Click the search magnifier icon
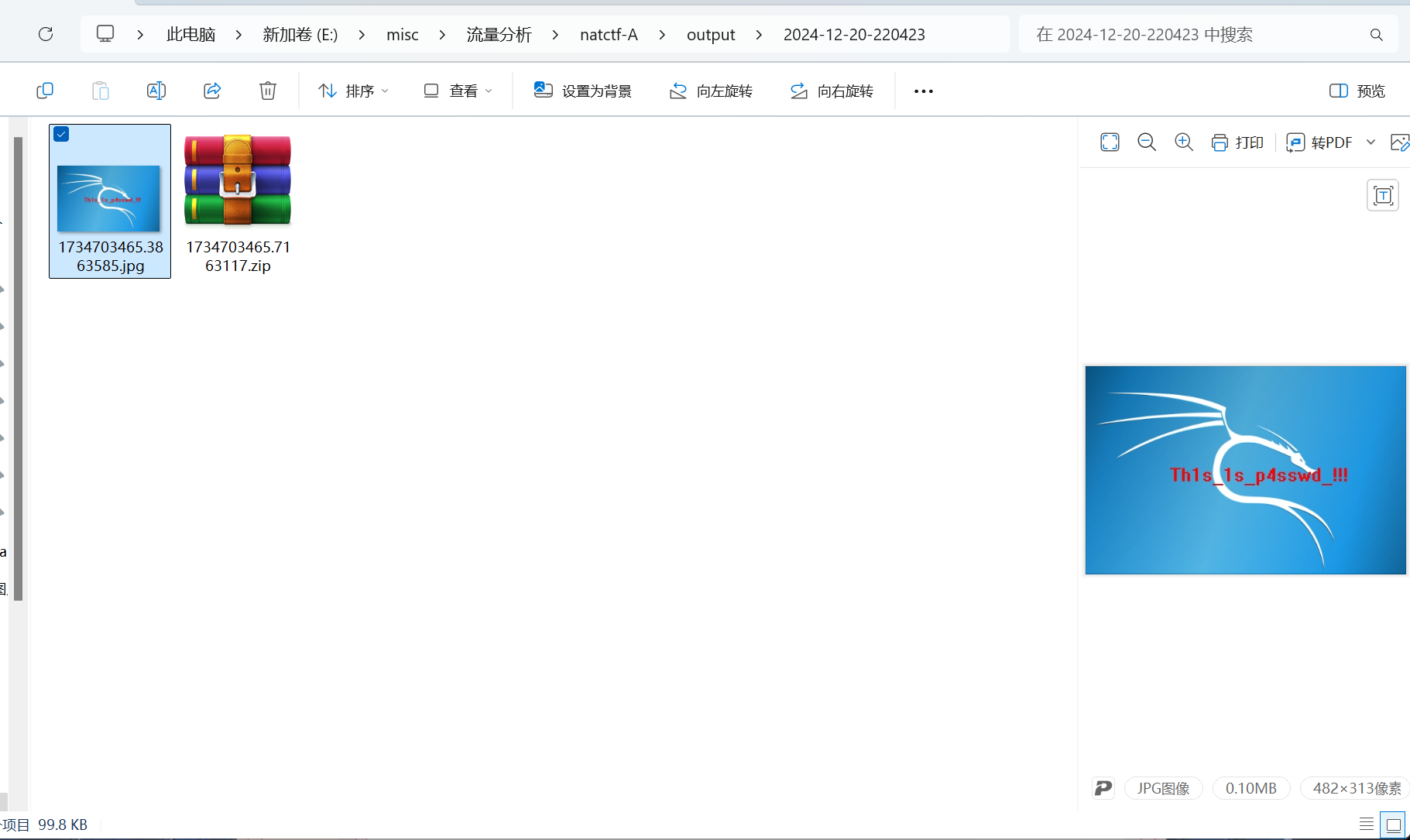 (1376, 35)
